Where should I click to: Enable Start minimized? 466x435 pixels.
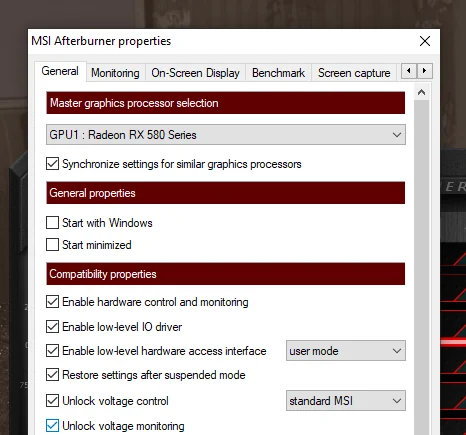[52, 245]
